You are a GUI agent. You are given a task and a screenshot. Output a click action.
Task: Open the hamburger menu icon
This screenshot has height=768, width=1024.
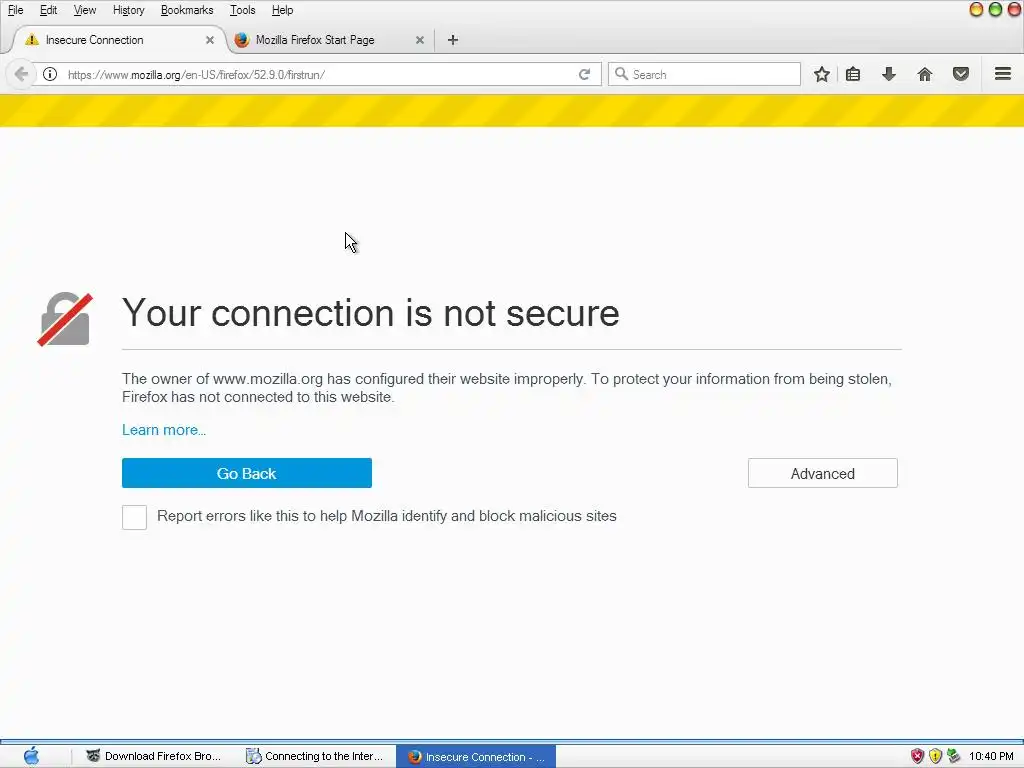coord(1003,74)
